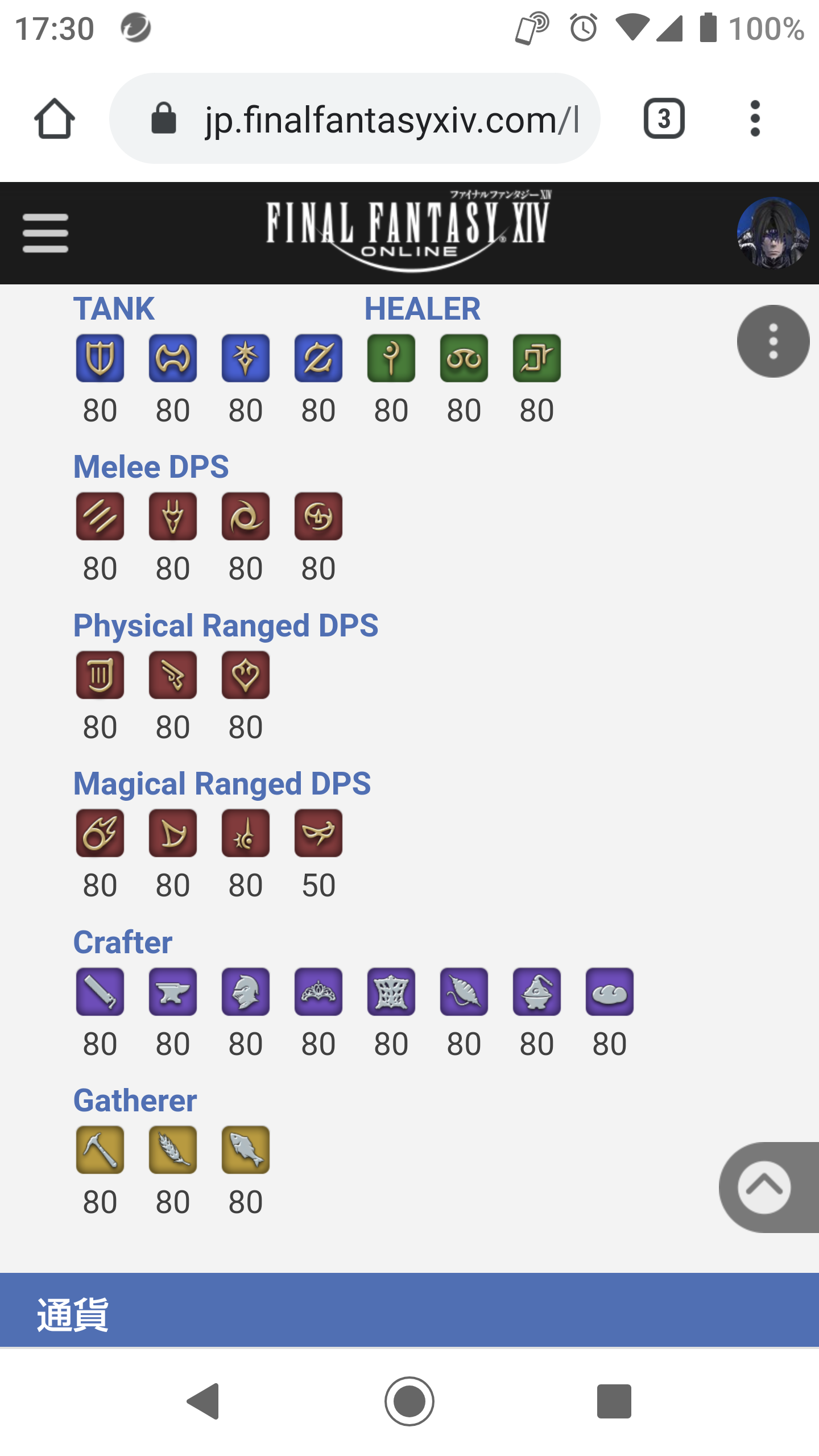Select the Culinarian icon
The image size is (819, 1456).
click(x=610, y=992)
